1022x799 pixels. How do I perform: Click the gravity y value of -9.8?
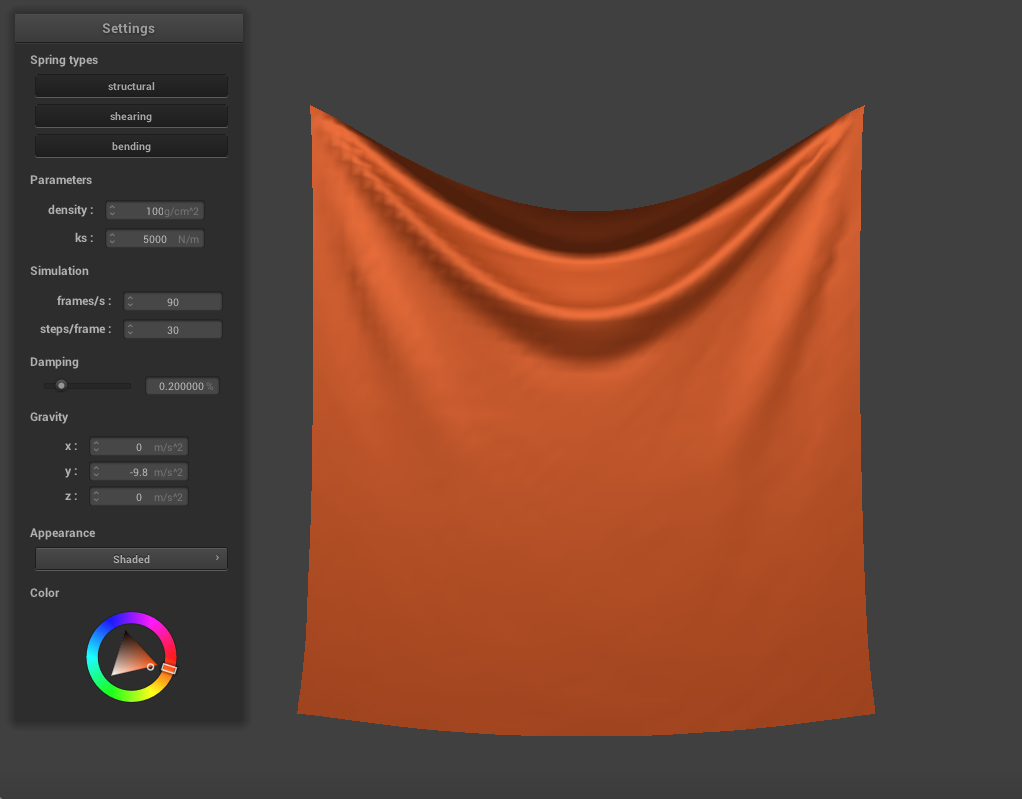point(139,472)
